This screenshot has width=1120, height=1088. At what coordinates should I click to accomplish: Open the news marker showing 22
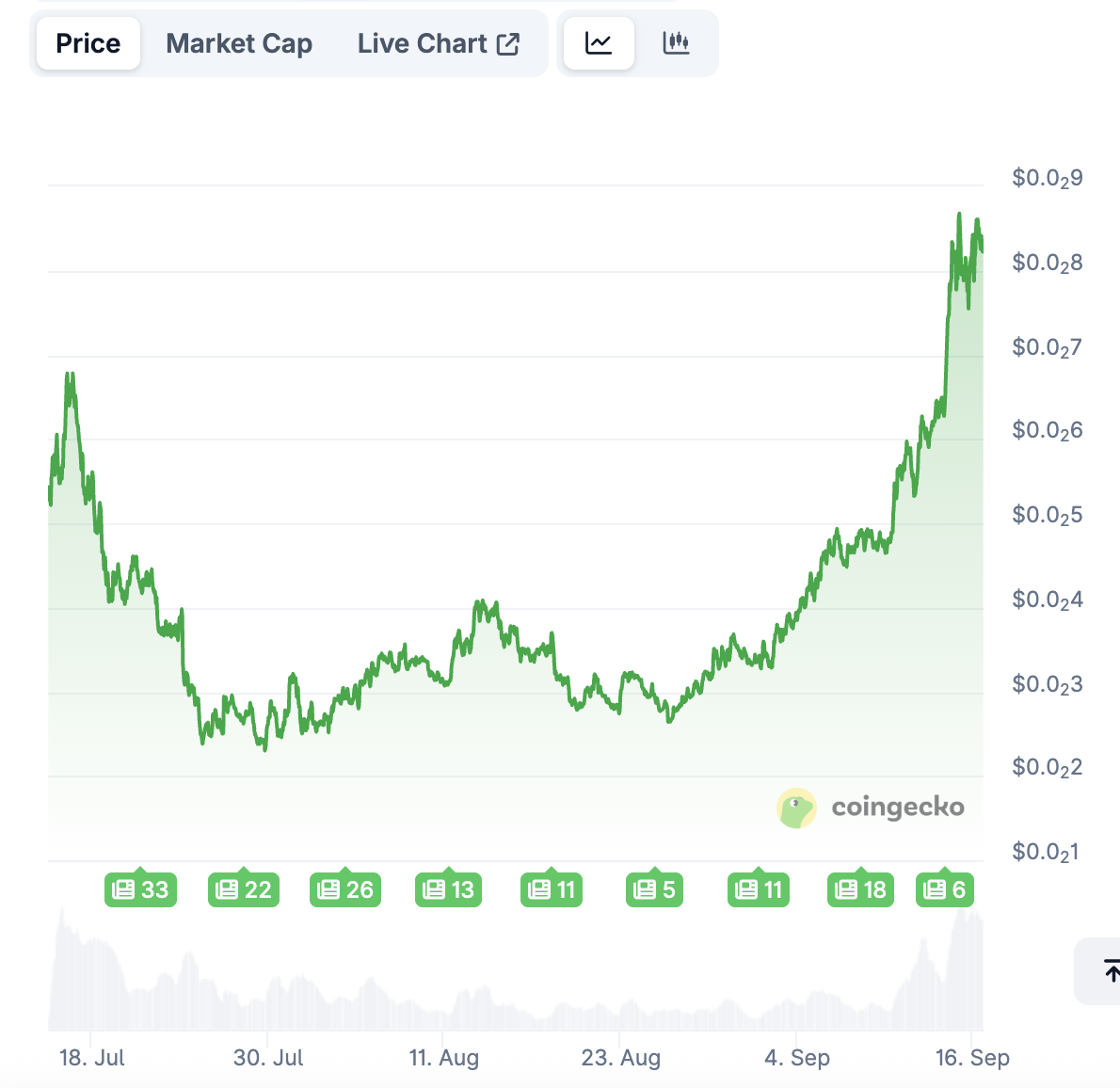244,889
